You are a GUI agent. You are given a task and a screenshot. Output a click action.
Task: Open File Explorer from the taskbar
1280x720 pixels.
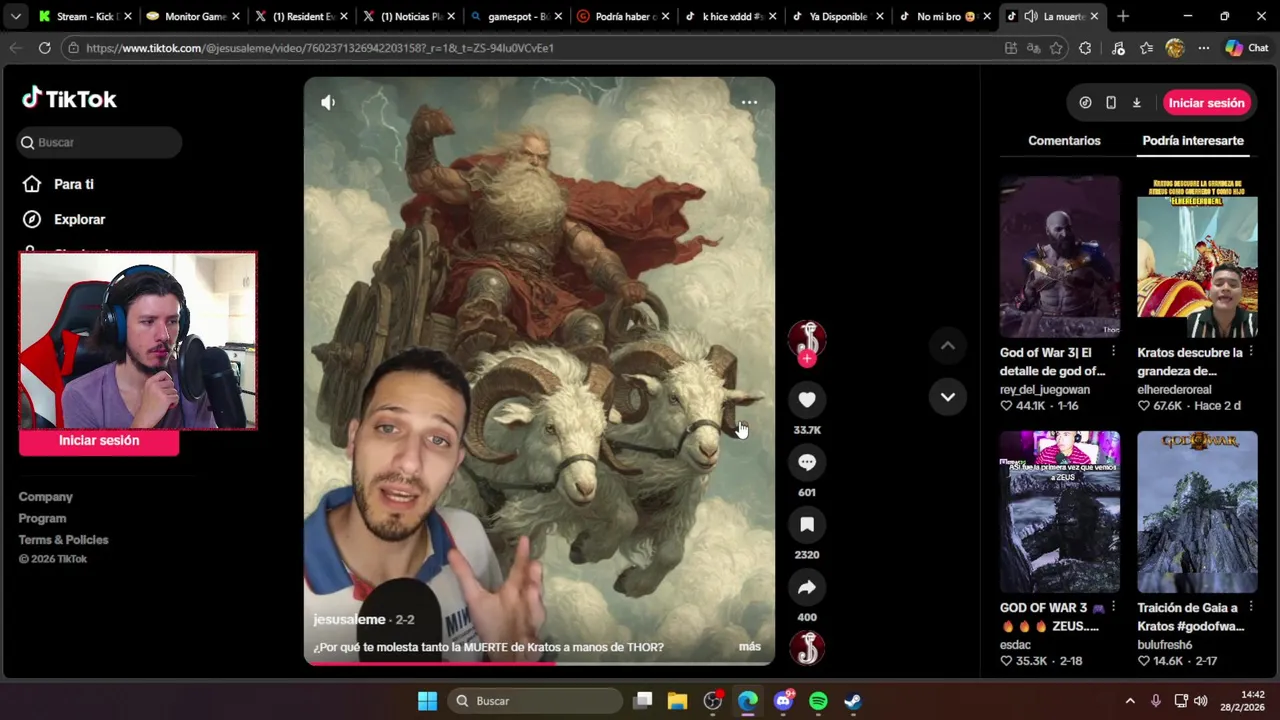tap(677, 701)
